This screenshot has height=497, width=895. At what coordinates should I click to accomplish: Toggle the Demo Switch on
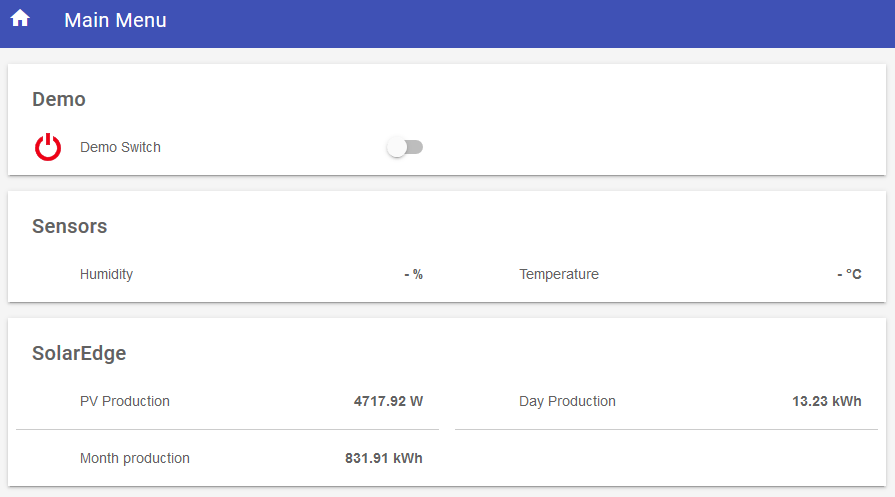pyautogui.click(x=405, y=147)
